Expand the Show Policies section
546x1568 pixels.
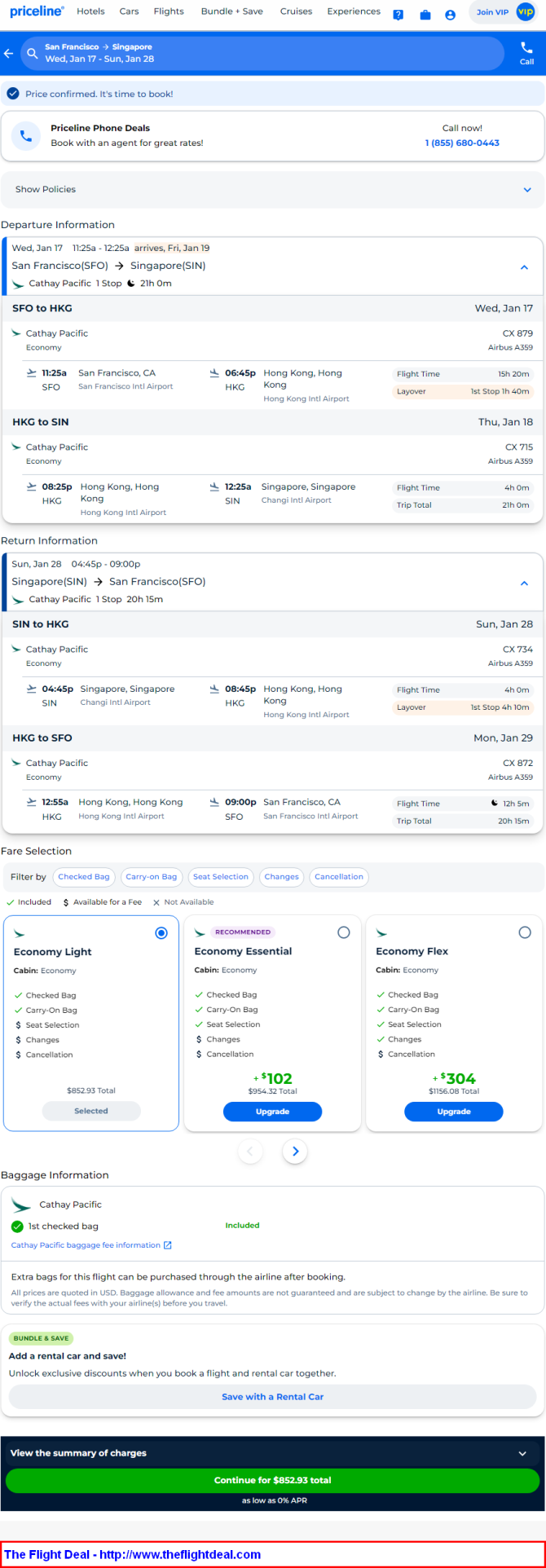pos(272,189)
